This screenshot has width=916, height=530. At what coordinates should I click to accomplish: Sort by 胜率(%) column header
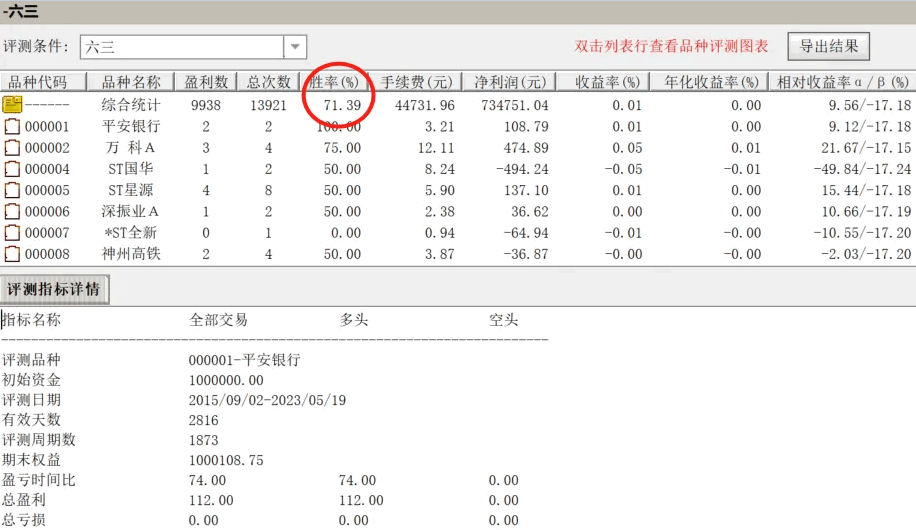334,82
